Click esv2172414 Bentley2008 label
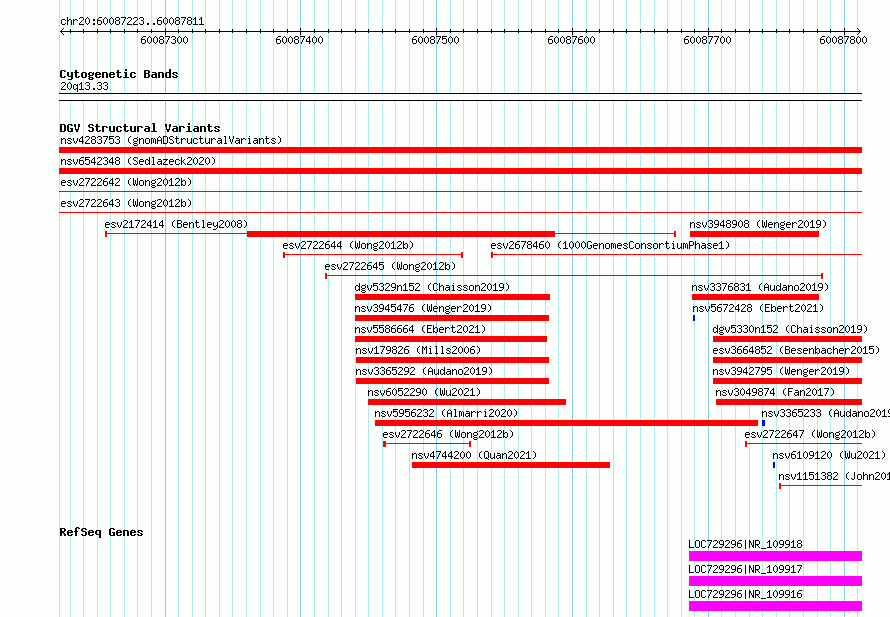This screenshot has width=890, height=617. click(x=176, y=224)
